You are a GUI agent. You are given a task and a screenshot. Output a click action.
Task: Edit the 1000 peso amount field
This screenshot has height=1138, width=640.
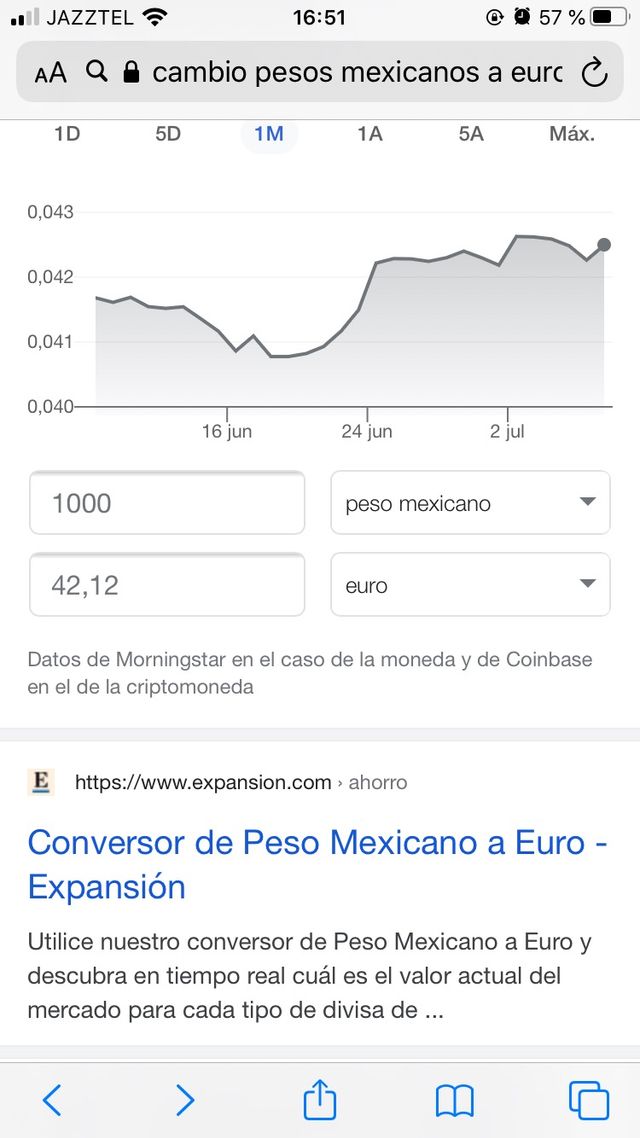pyautogui.click(x=166, y=503)
